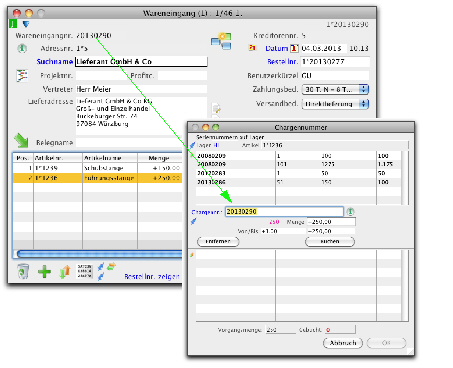
Task: Add a new position with green plus
Action: [44, 272]
